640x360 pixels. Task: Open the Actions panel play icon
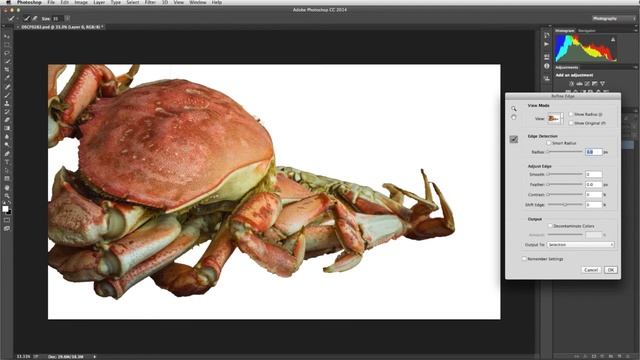547,44
